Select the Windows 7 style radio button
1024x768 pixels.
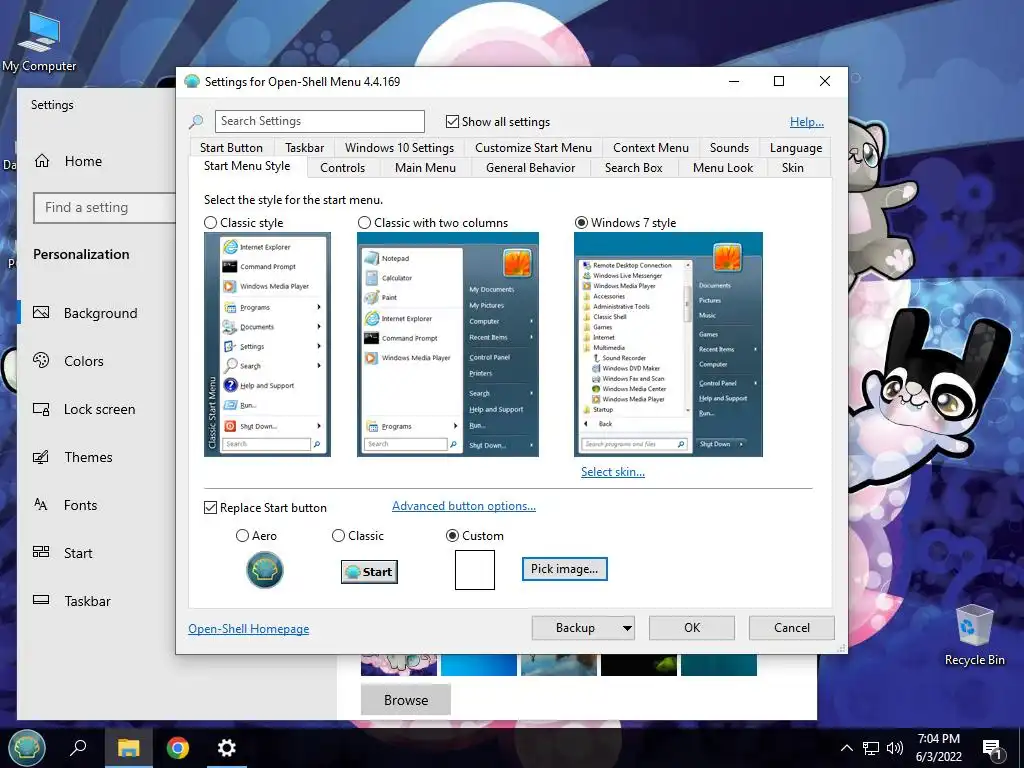pyautogui.click(x=581, y=223)
